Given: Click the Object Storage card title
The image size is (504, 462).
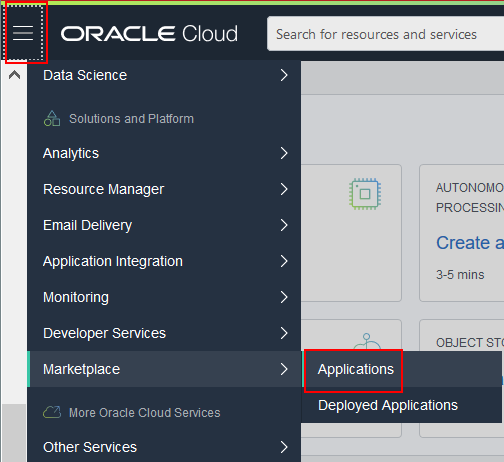Looking at the screenshot, I should (x=470, y=343).
